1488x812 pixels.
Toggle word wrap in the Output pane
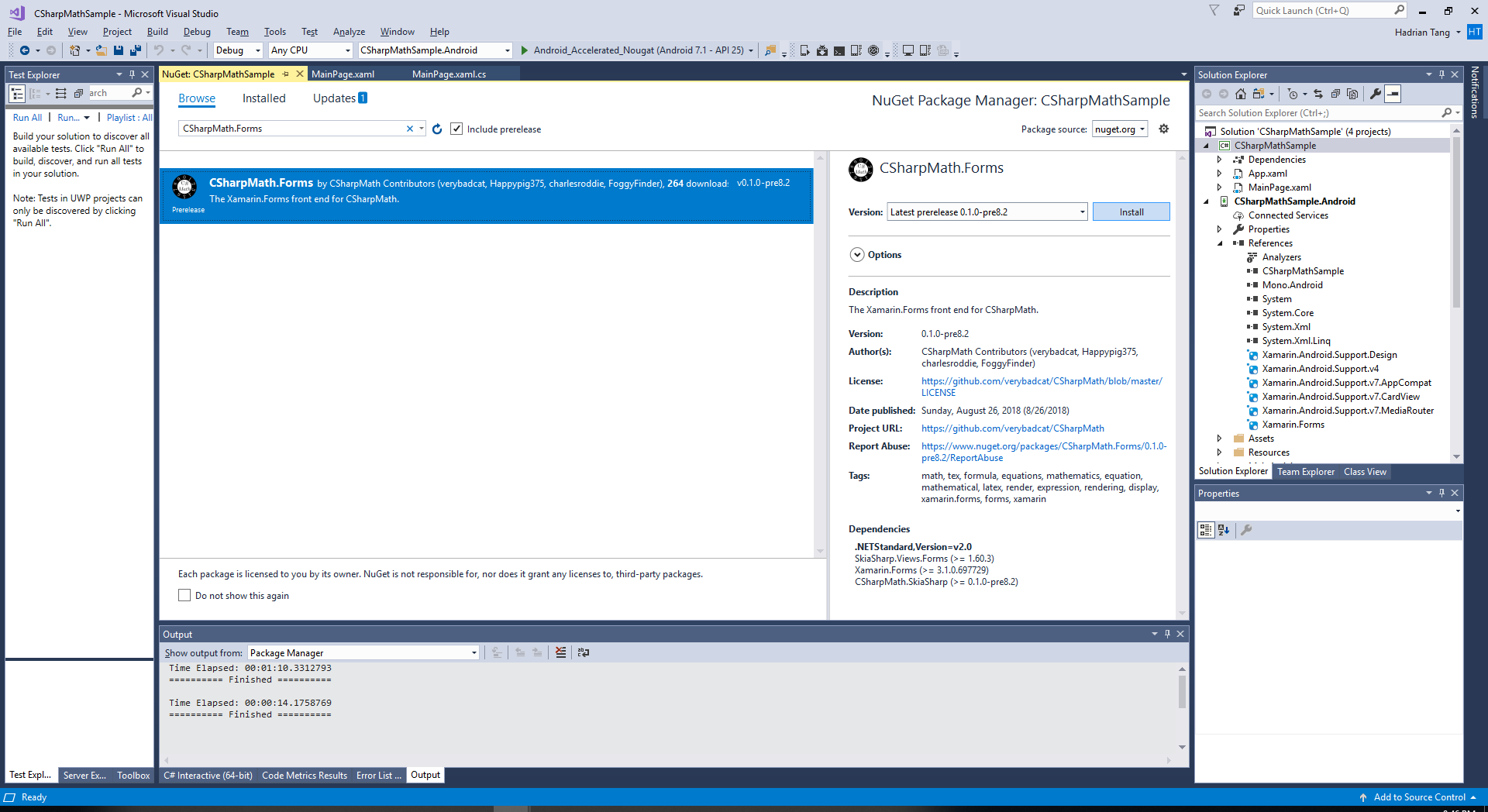[x=584, y=652]
